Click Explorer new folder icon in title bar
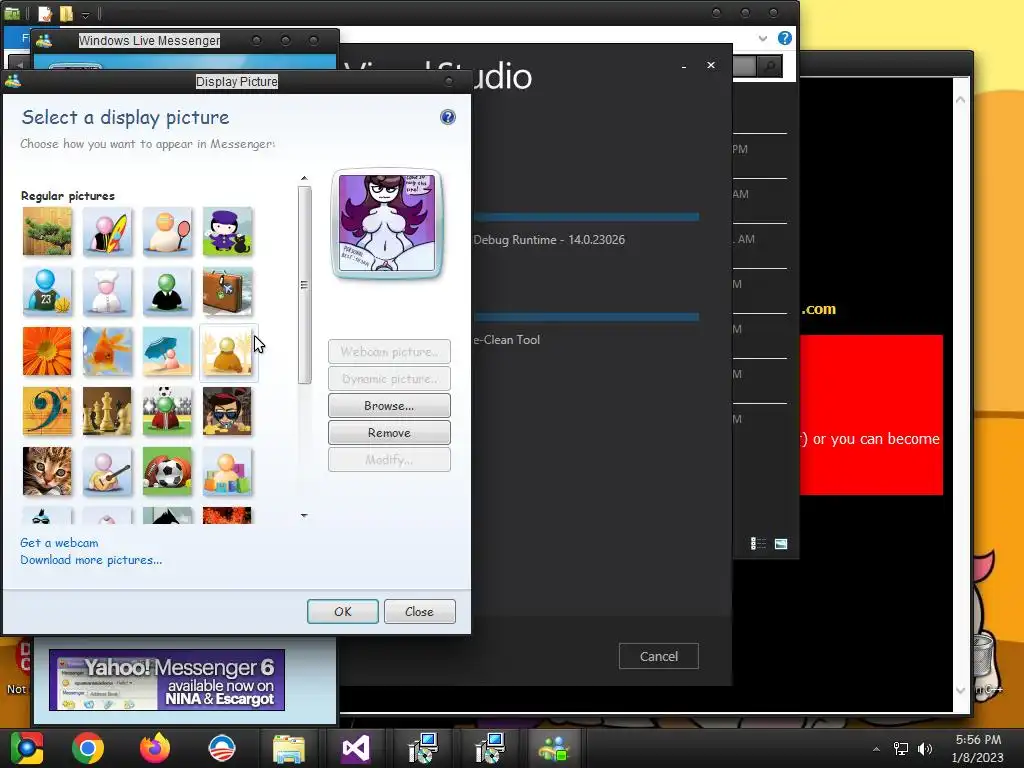1024x768 pixels. (x=67, y=14)
